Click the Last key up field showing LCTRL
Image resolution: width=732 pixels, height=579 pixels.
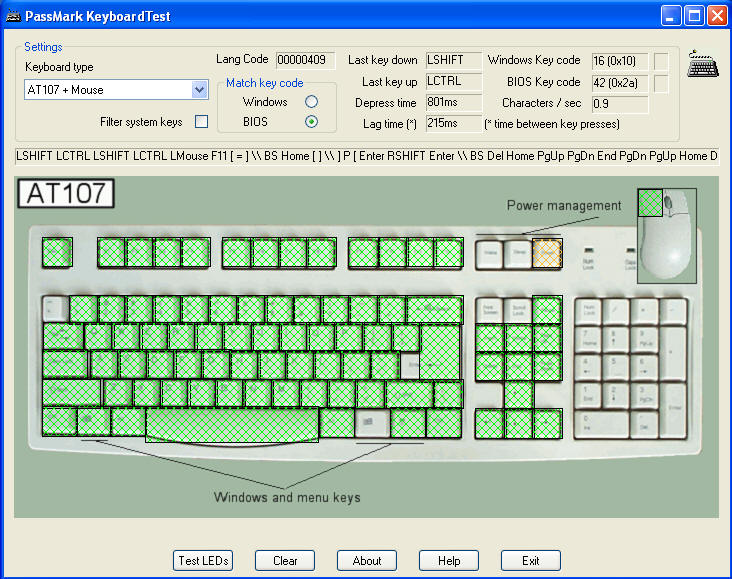453,81
